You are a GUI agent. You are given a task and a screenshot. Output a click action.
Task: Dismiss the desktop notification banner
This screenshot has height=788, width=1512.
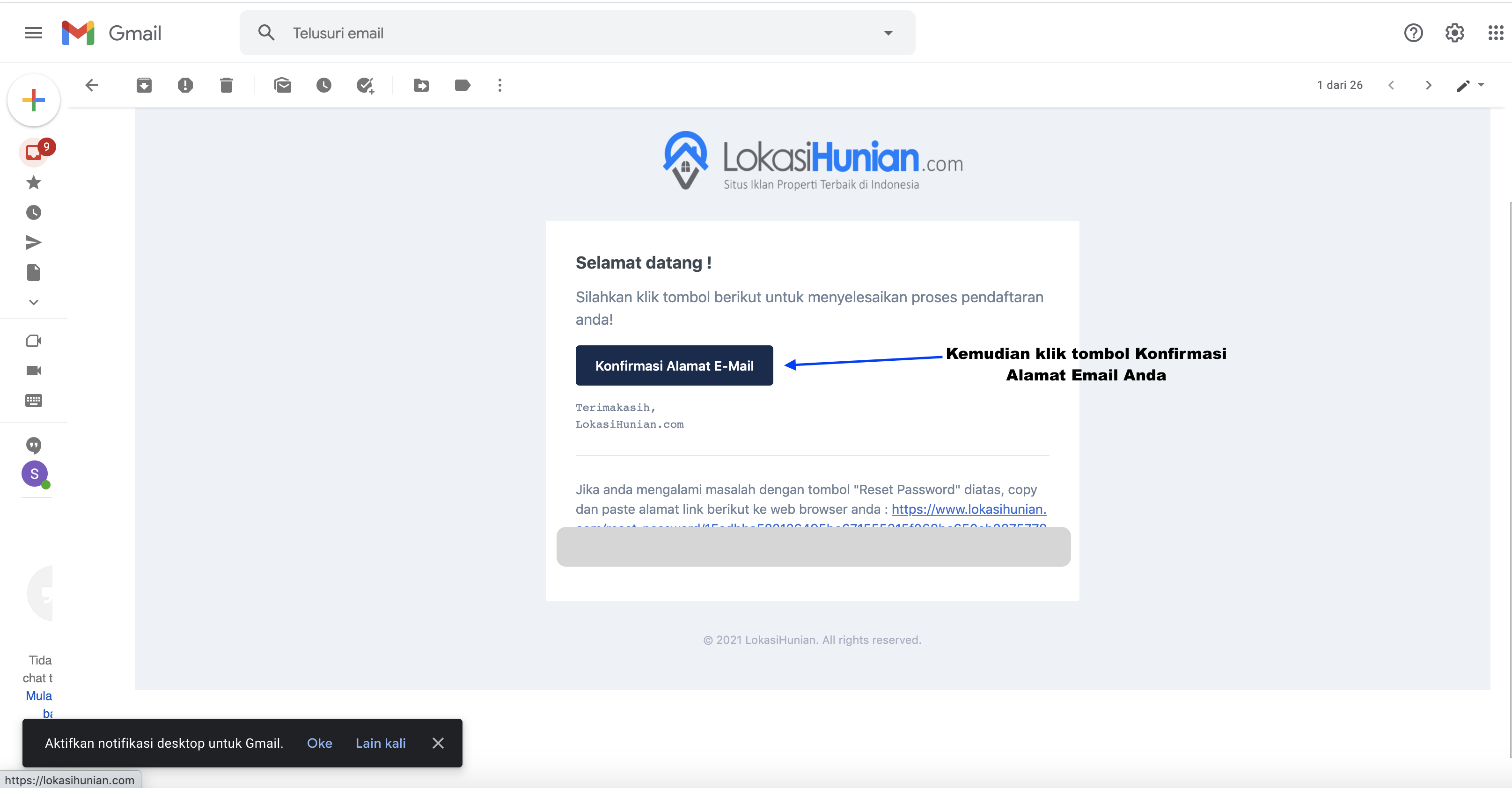(438, 743)
